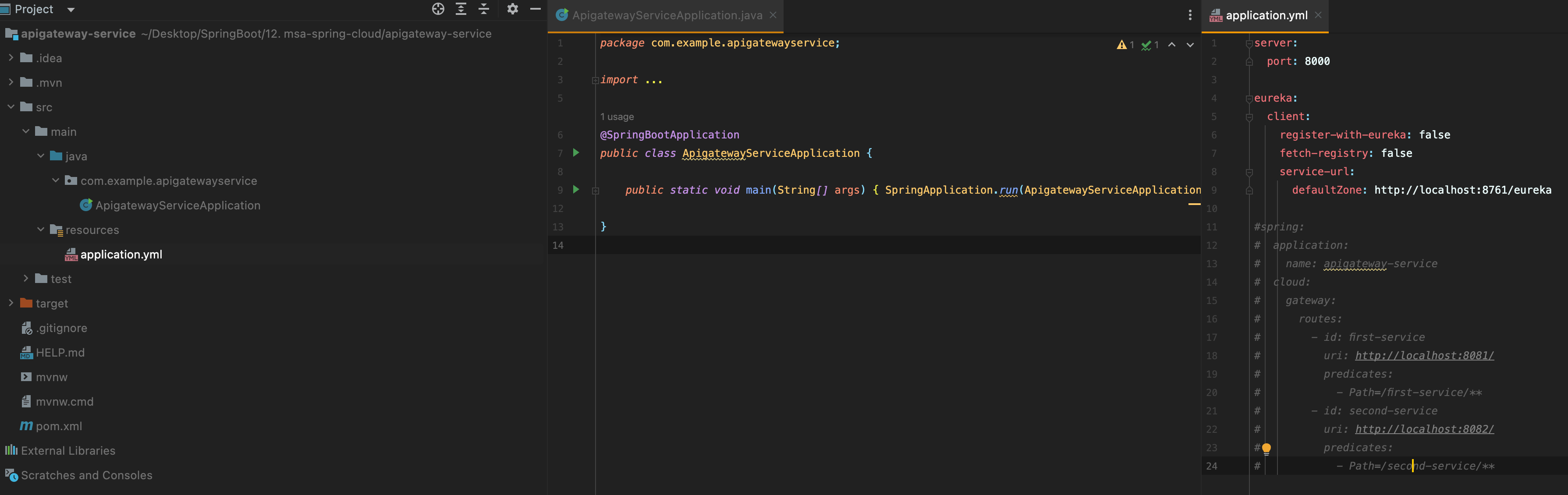
Task: Fold the eureka block in application.yml
Action: 1249,99
